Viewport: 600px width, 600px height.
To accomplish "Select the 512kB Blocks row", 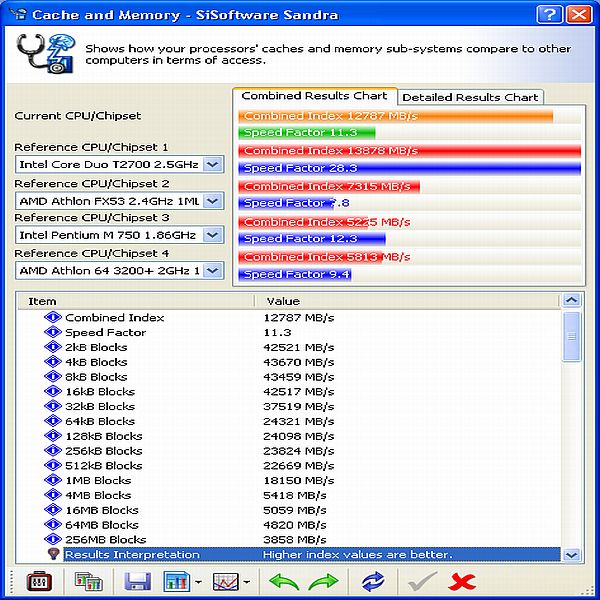I will pyautogui.click(x=289, y=465).
